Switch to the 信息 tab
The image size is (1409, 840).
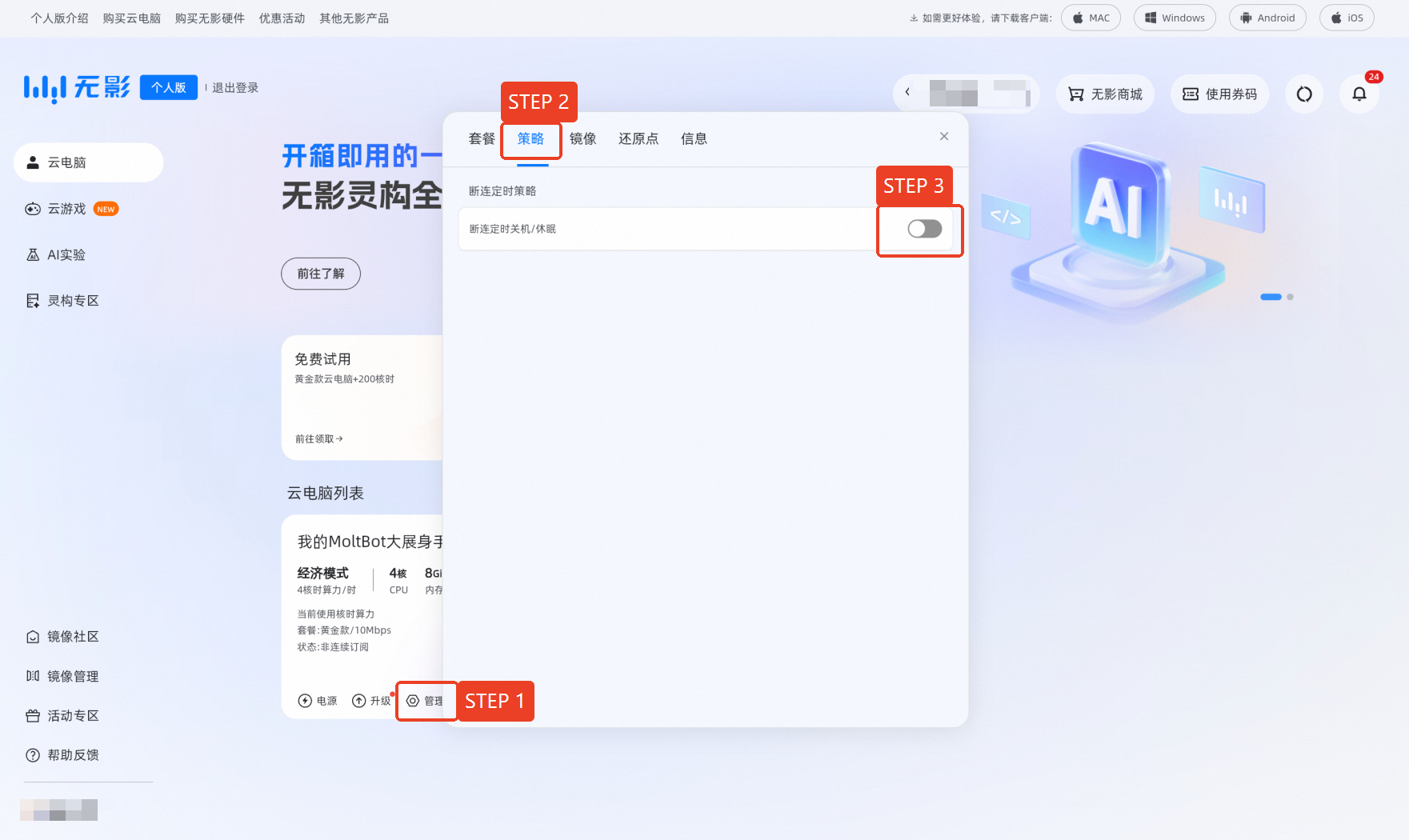[694, 139]
